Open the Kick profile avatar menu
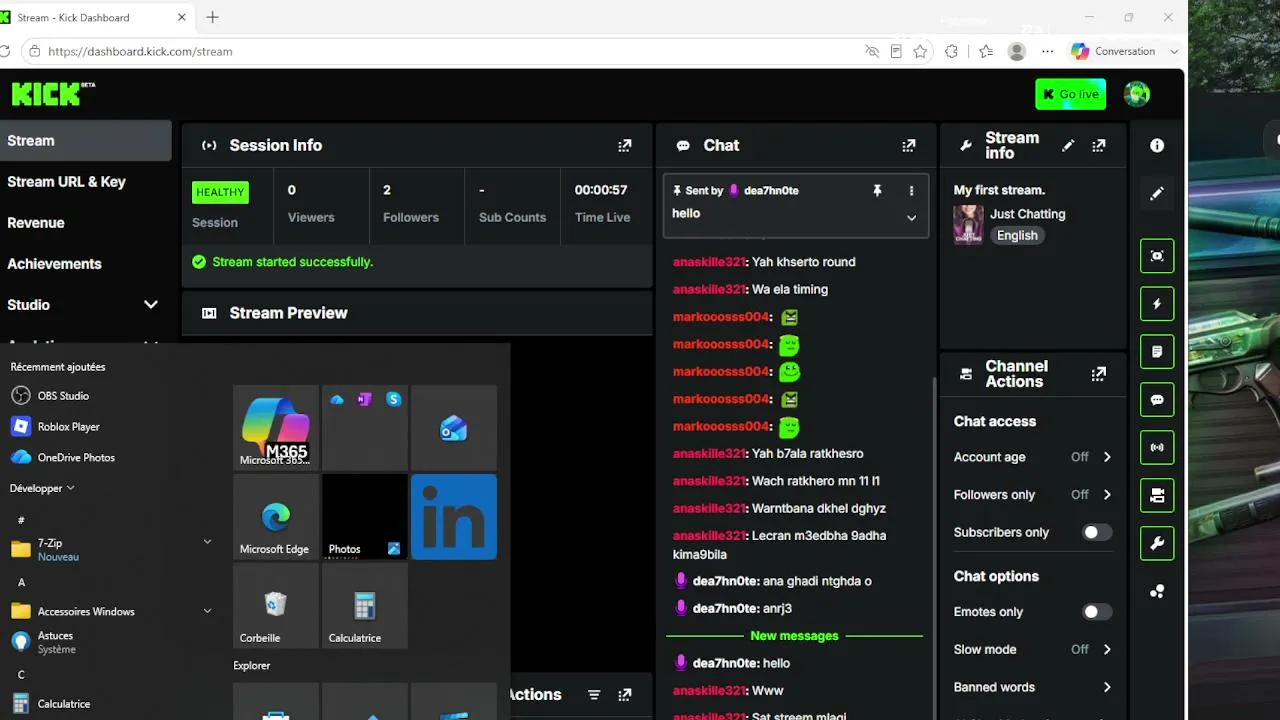Screen dimensions: 1280x720 pos(1137,94)
